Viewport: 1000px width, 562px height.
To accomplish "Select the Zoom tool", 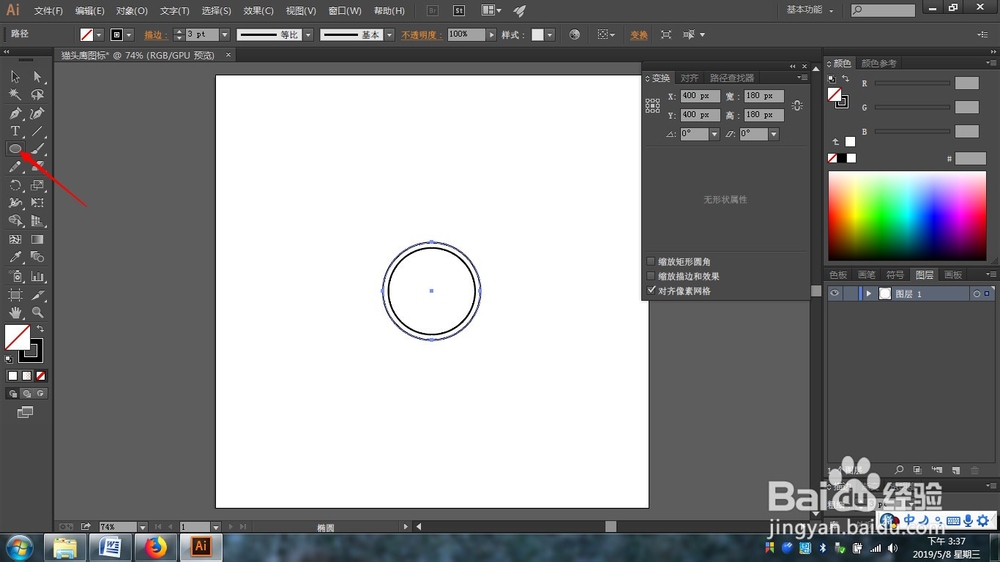I will pyautogui.click(x=37, y=313).
